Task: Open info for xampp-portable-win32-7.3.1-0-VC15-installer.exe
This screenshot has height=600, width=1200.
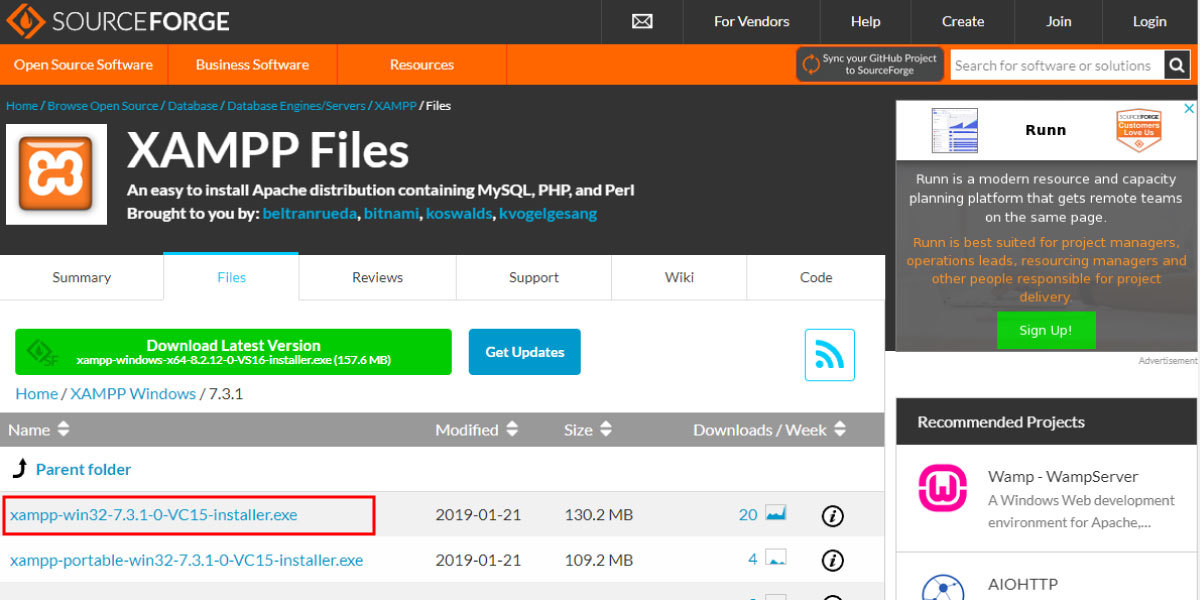Action: coord(832,560)
